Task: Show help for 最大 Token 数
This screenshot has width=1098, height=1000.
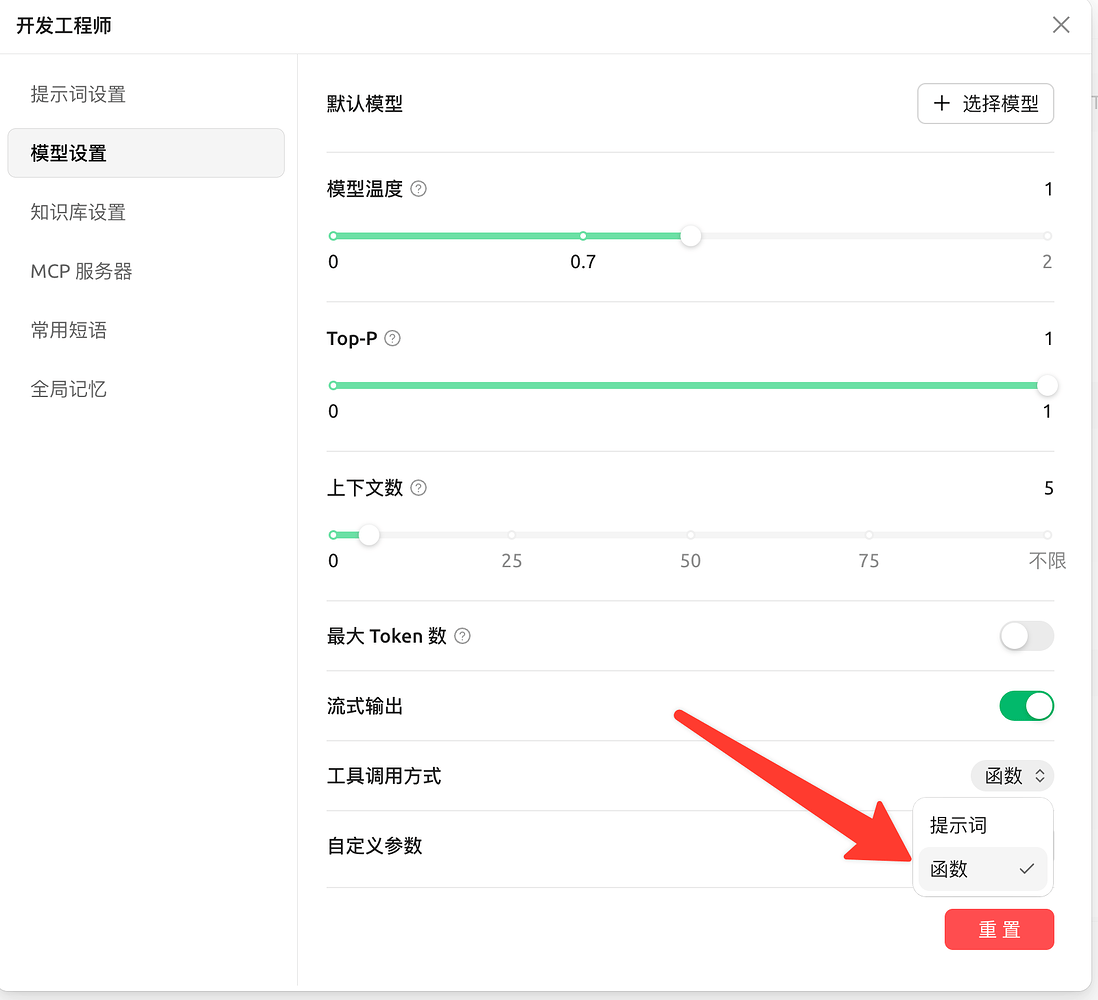Action: pos(462,636)
